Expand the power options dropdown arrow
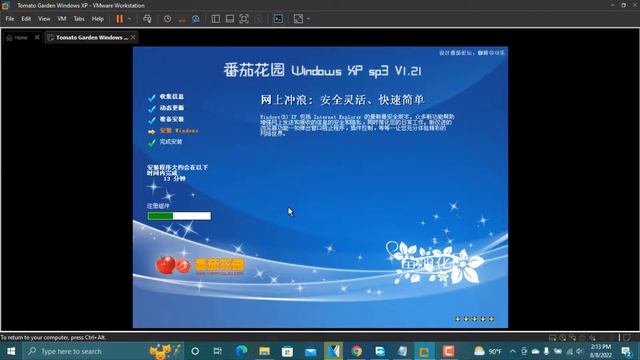This screenshot has width=640, height=360. pos(130,19)
